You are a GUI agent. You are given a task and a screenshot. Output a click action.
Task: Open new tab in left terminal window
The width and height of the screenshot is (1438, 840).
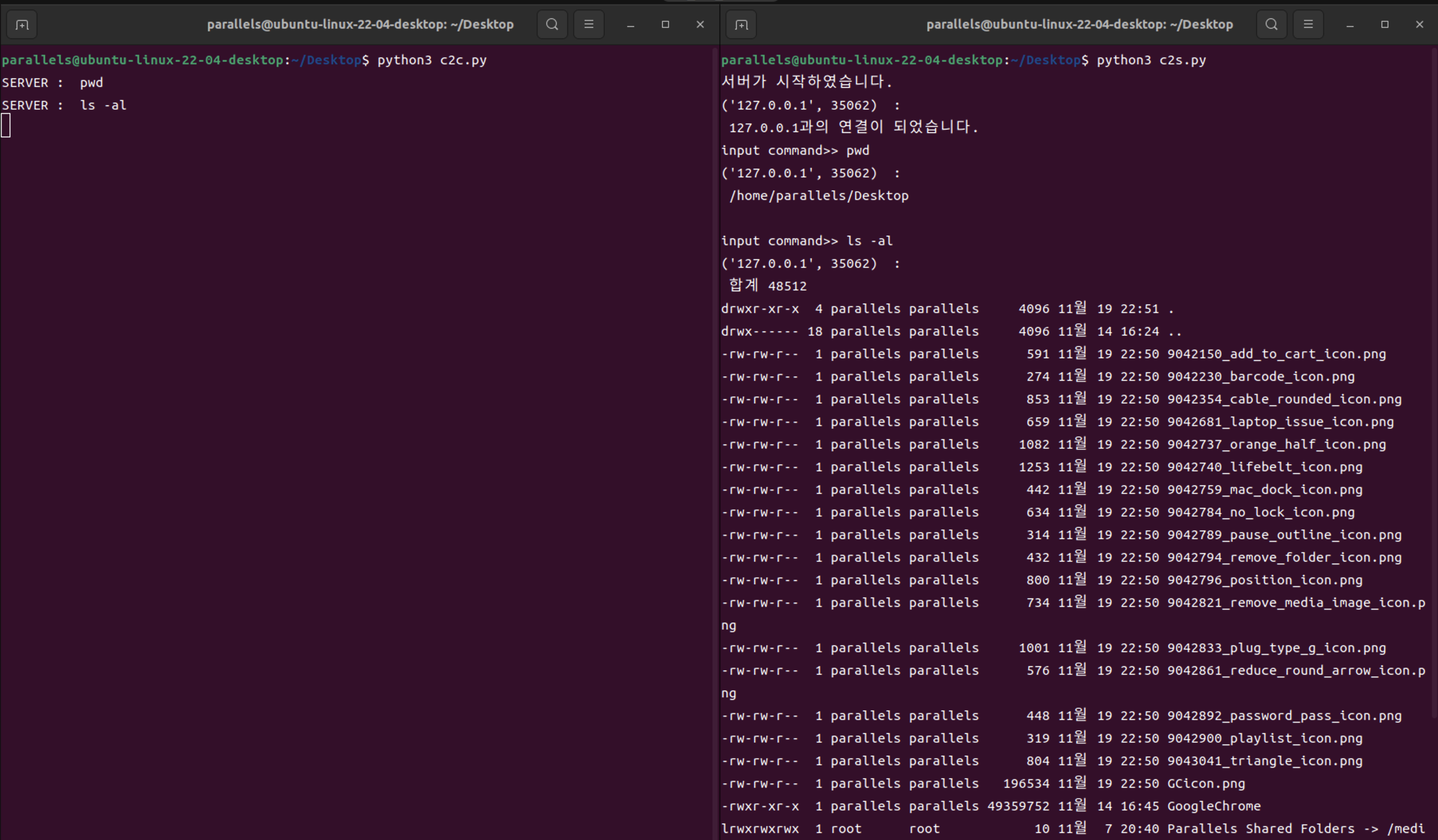pyautogui.click(x=22, y=24)
